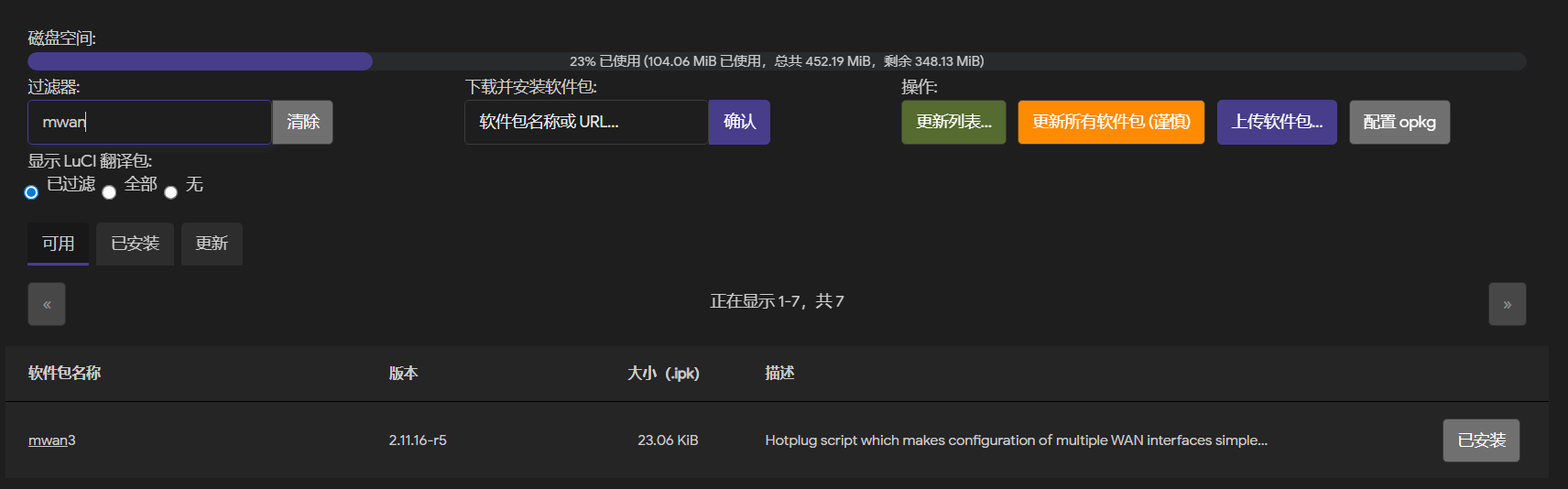Go to next page with » button
Image resolution: width=1568 pixels, height=489 pixels.
1507,304
